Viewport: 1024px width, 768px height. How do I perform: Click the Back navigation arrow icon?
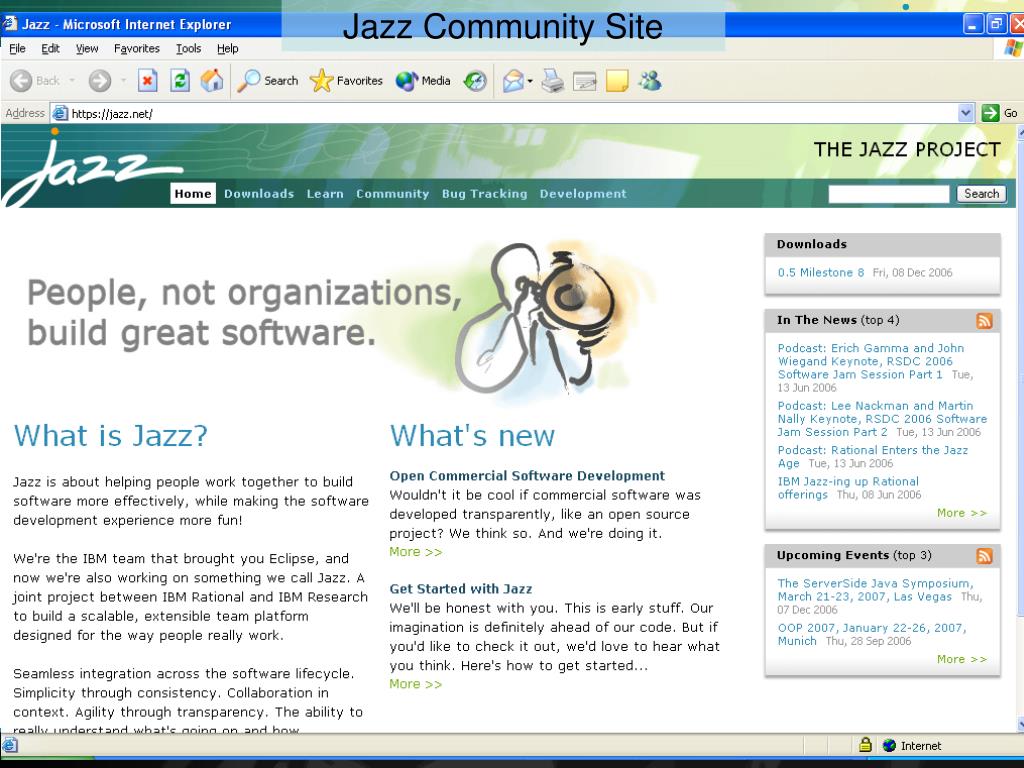pyautogui.click(x=21, y=81)
